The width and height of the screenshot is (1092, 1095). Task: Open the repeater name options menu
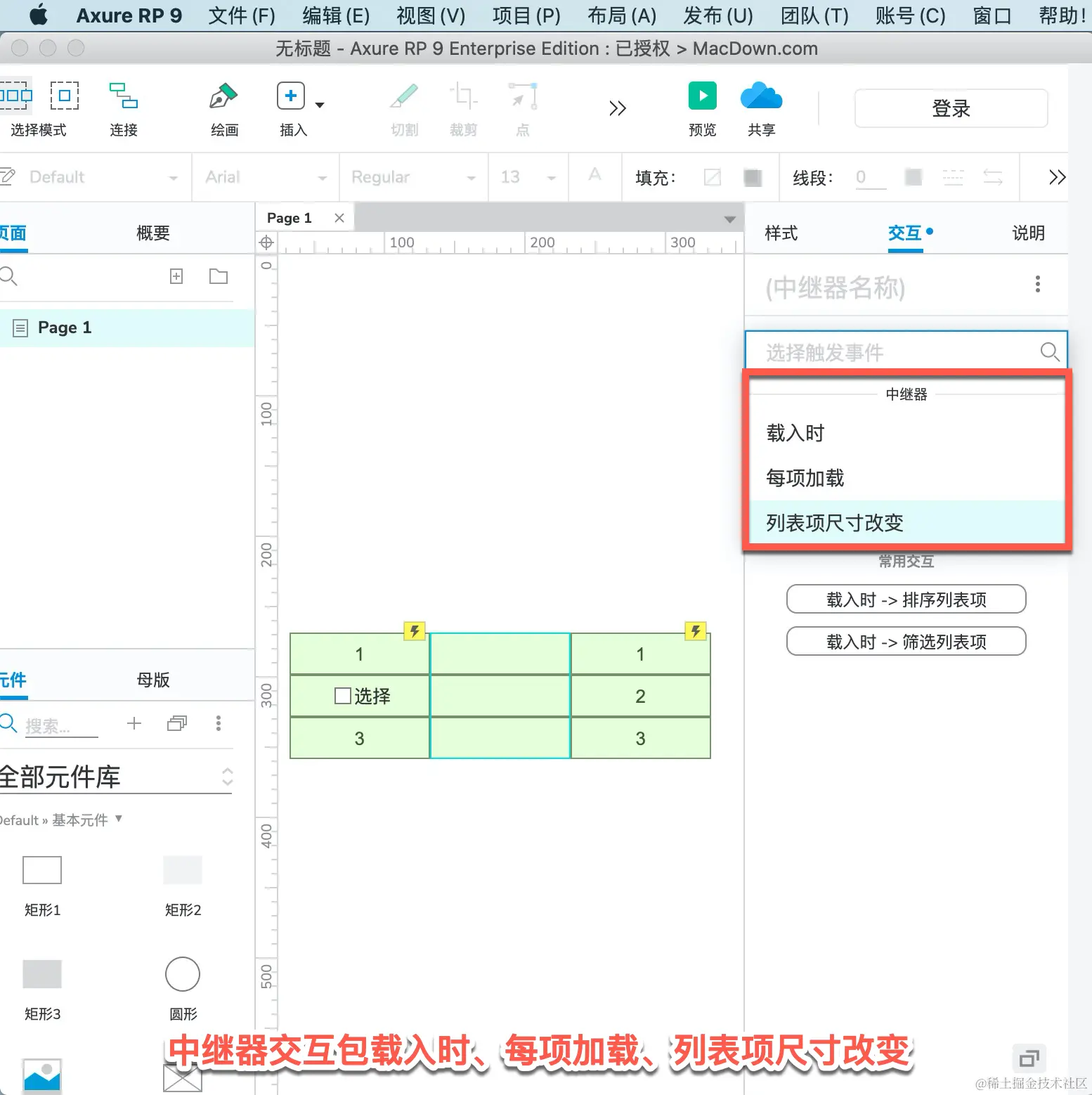click(x=1037, y=284)
